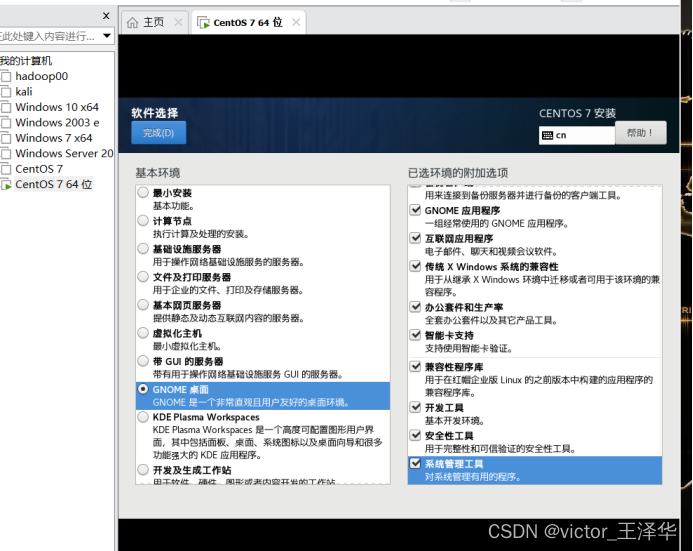Screen dimensions: 693x551
Task: Select CentOS 7 64 位 in the library
Action: [53, 184]
